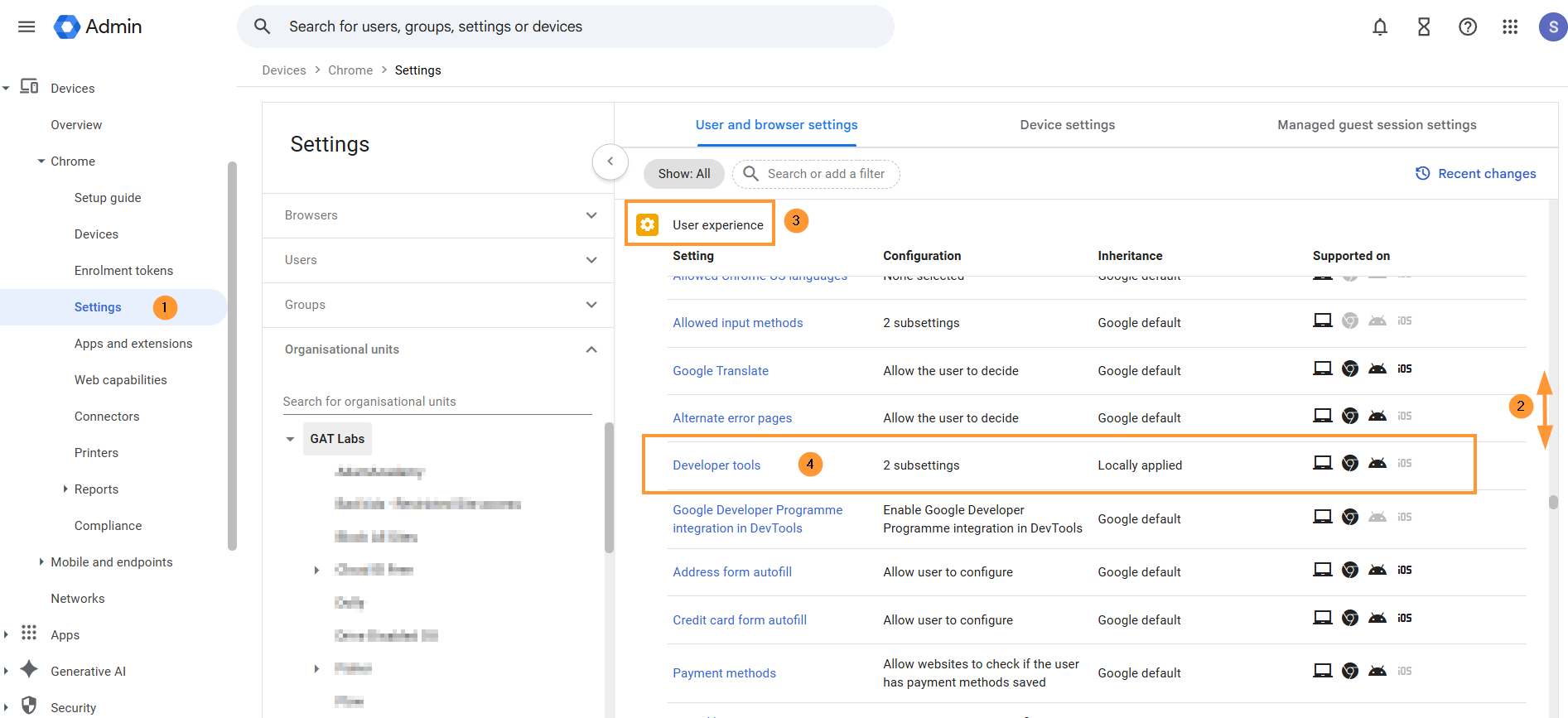Image resolution: width=1568 pixels, height=718 pixels.
Task: Switch to Device settings tab
Action: point(1067,125)
